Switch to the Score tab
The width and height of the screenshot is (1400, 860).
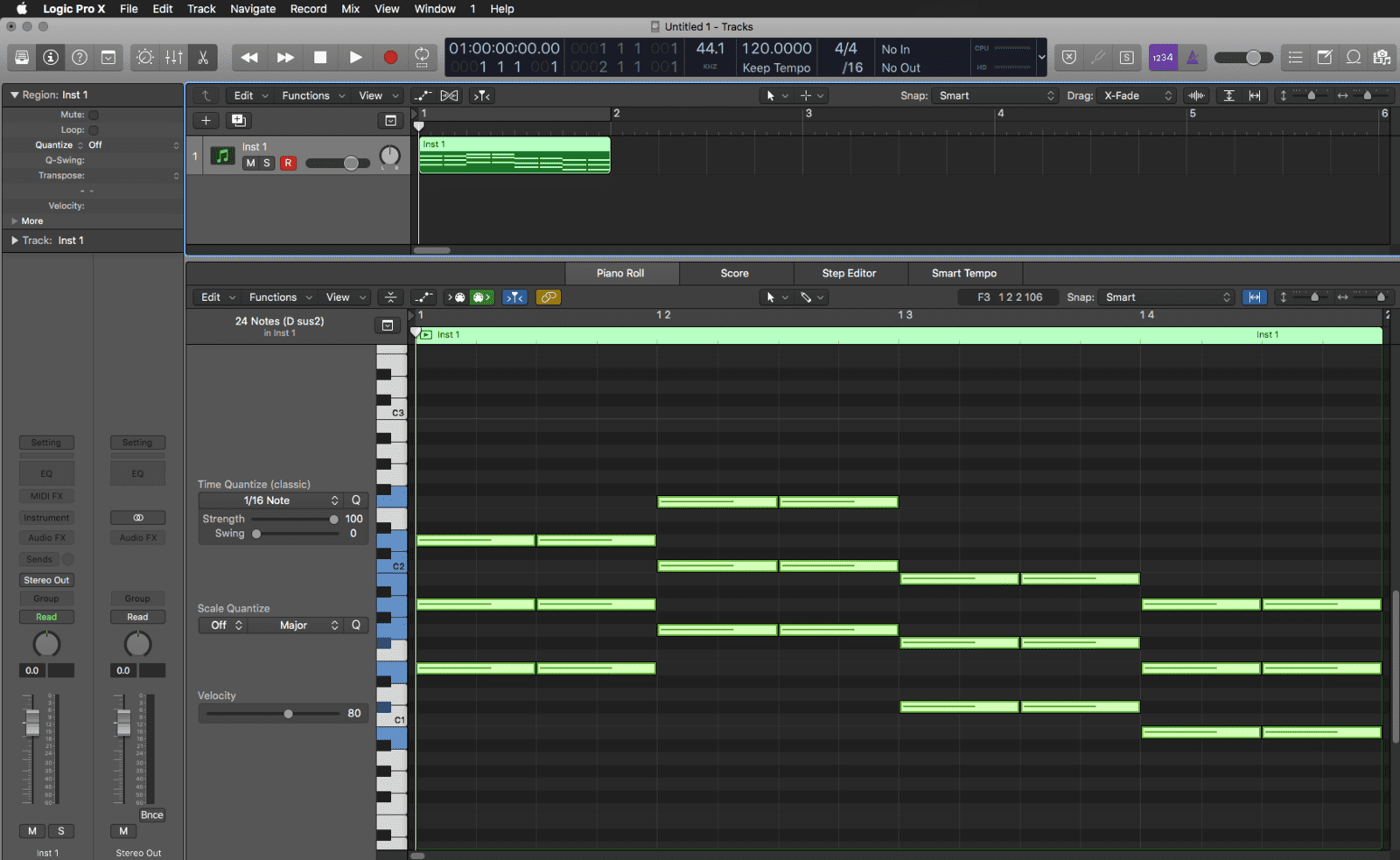[x=735, y=273]
